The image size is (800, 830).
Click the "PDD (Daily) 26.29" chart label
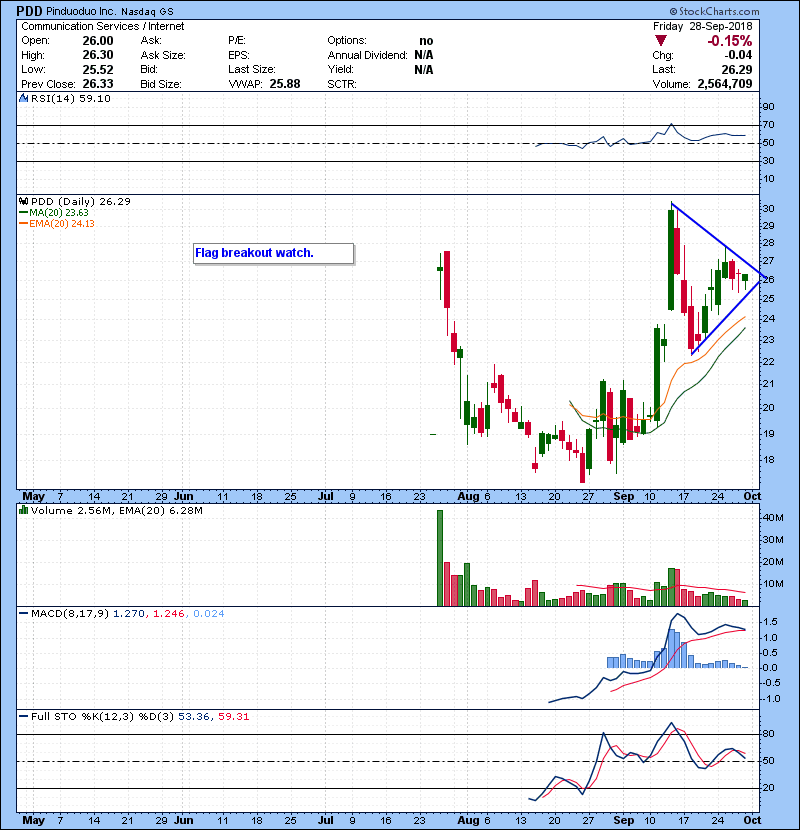pos(80,201)
